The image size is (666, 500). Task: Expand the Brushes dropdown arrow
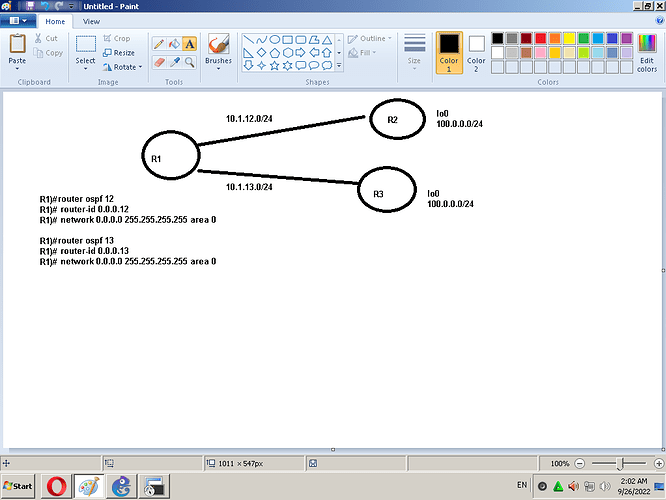[x=218, y=68]
